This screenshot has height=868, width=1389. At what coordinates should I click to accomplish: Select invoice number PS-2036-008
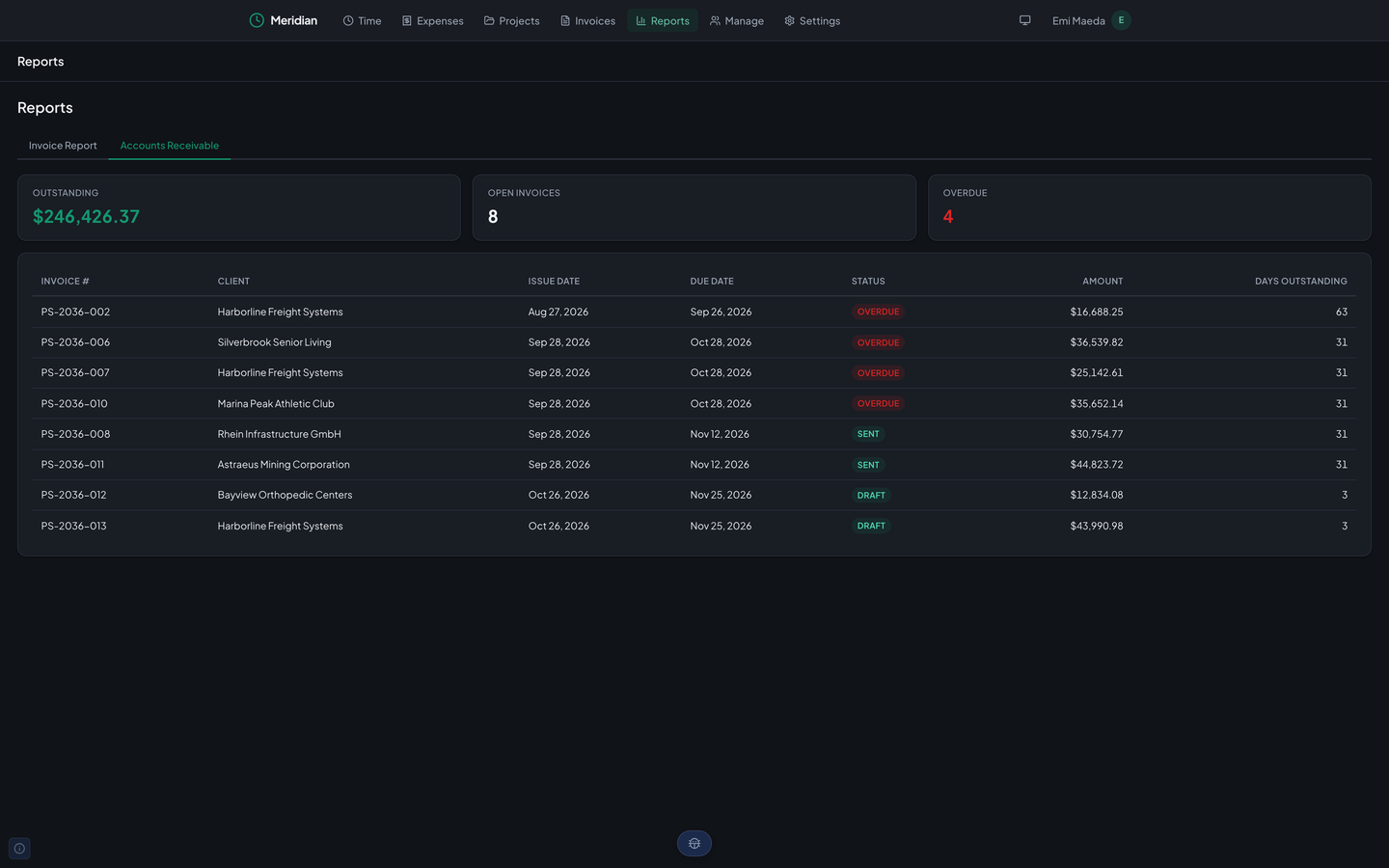click(75, 434)
